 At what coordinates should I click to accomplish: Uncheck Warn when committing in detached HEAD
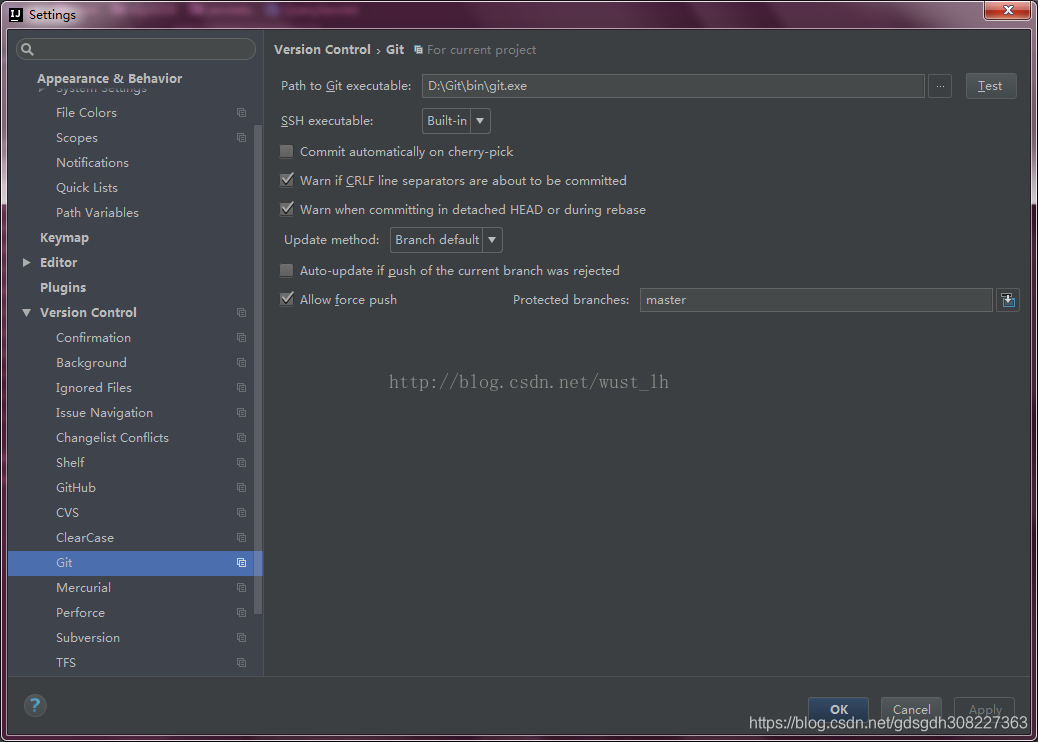[287, 209]
